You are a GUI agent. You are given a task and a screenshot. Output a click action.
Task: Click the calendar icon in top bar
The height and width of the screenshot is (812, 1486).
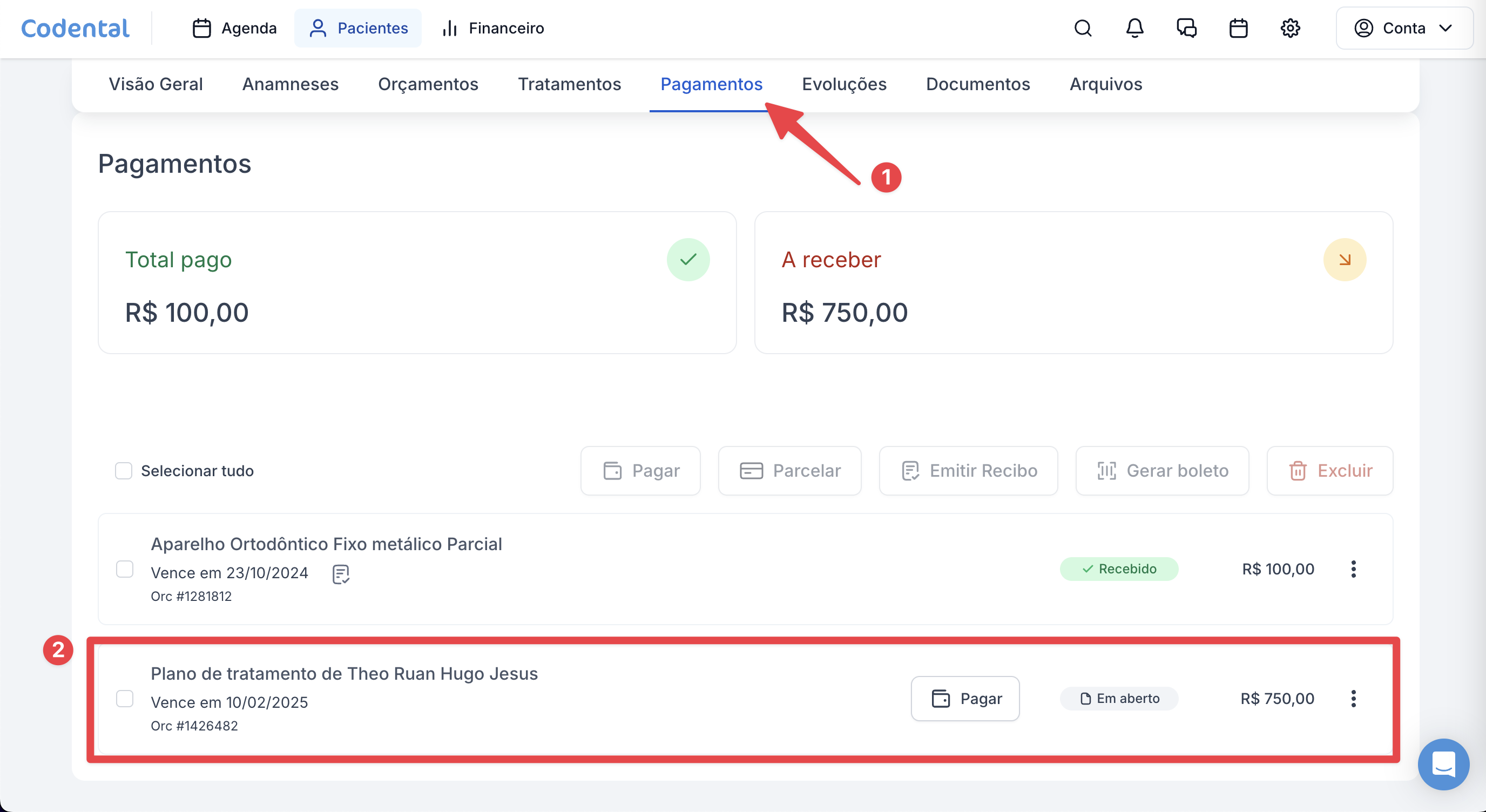click(1239, 28)
